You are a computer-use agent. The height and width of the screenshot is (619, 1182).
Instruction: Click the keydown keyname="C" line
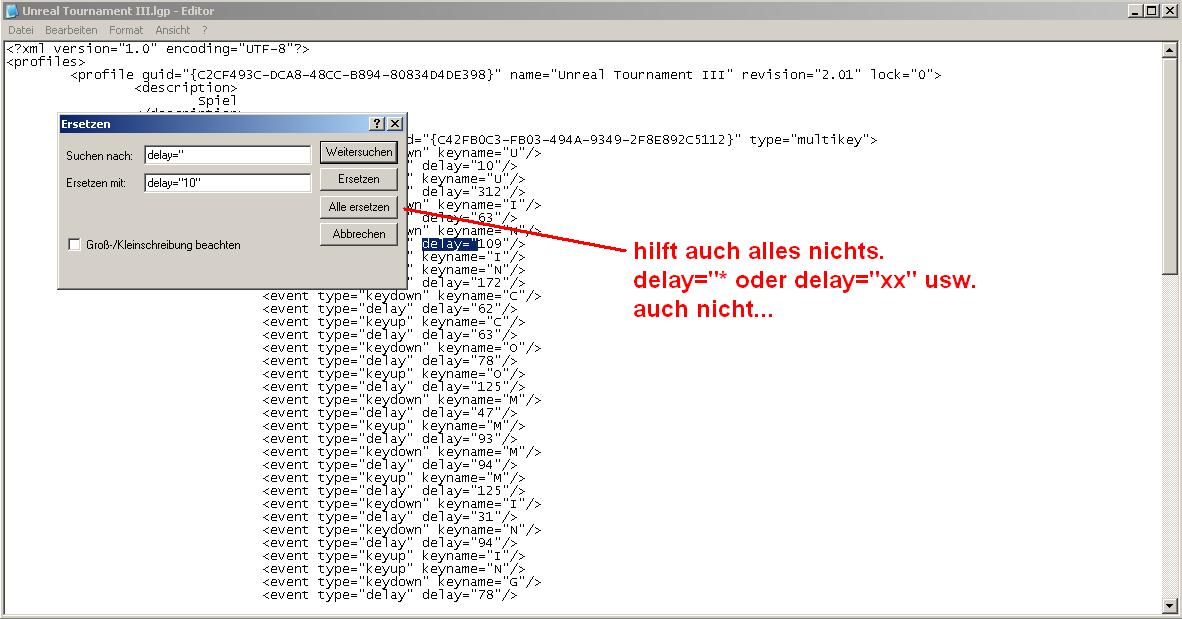coord(402,296)
